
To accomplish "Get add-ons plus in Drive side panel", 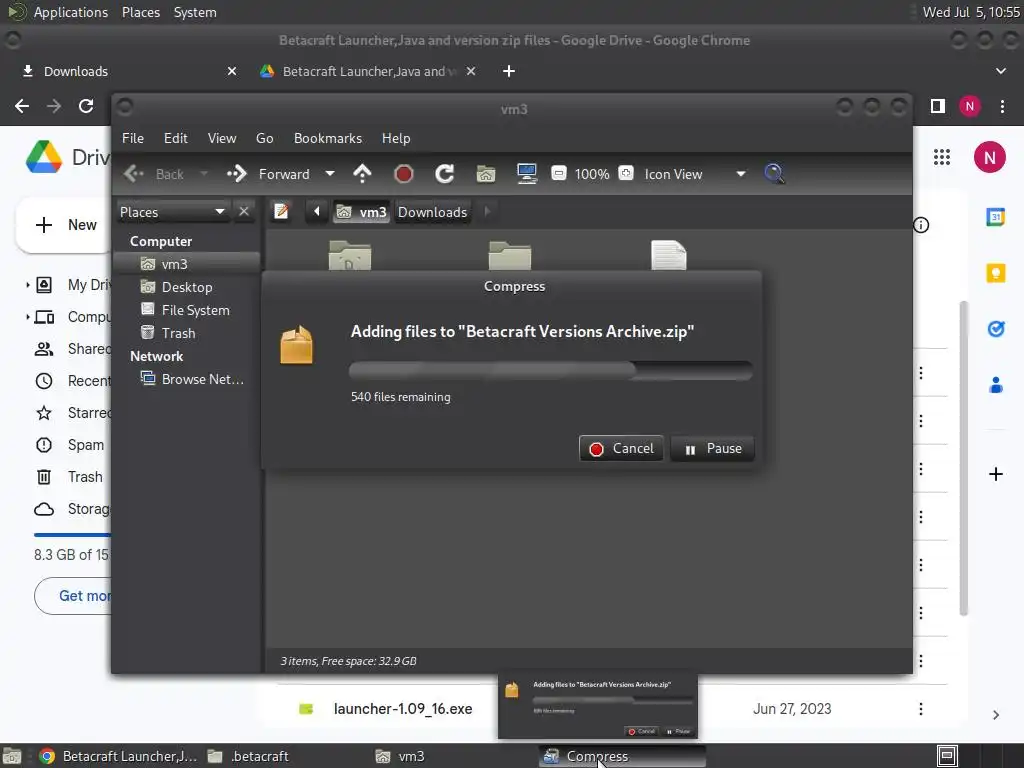I will tap(995, 474).
